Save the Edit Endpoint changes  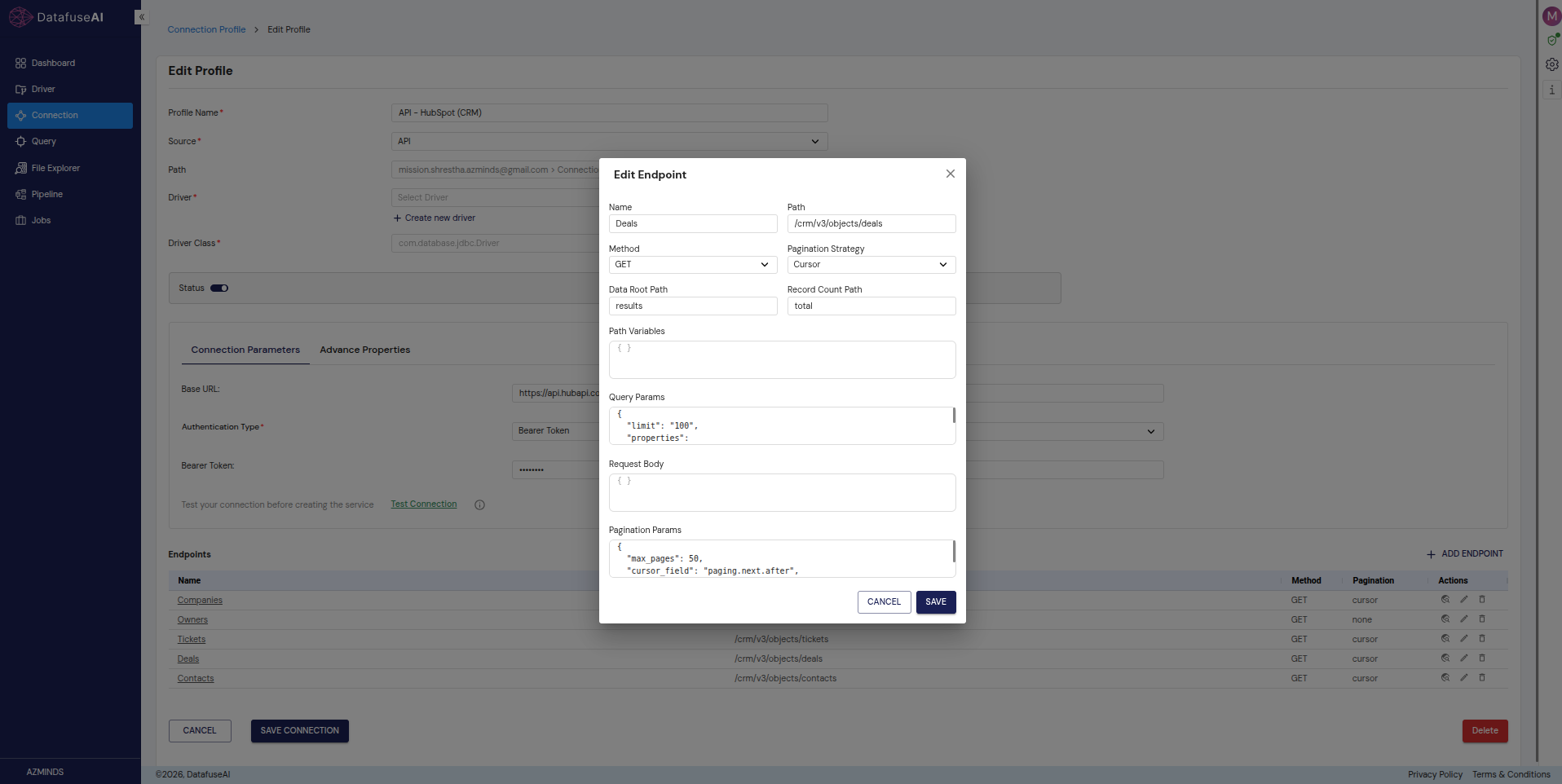[936, 602]
